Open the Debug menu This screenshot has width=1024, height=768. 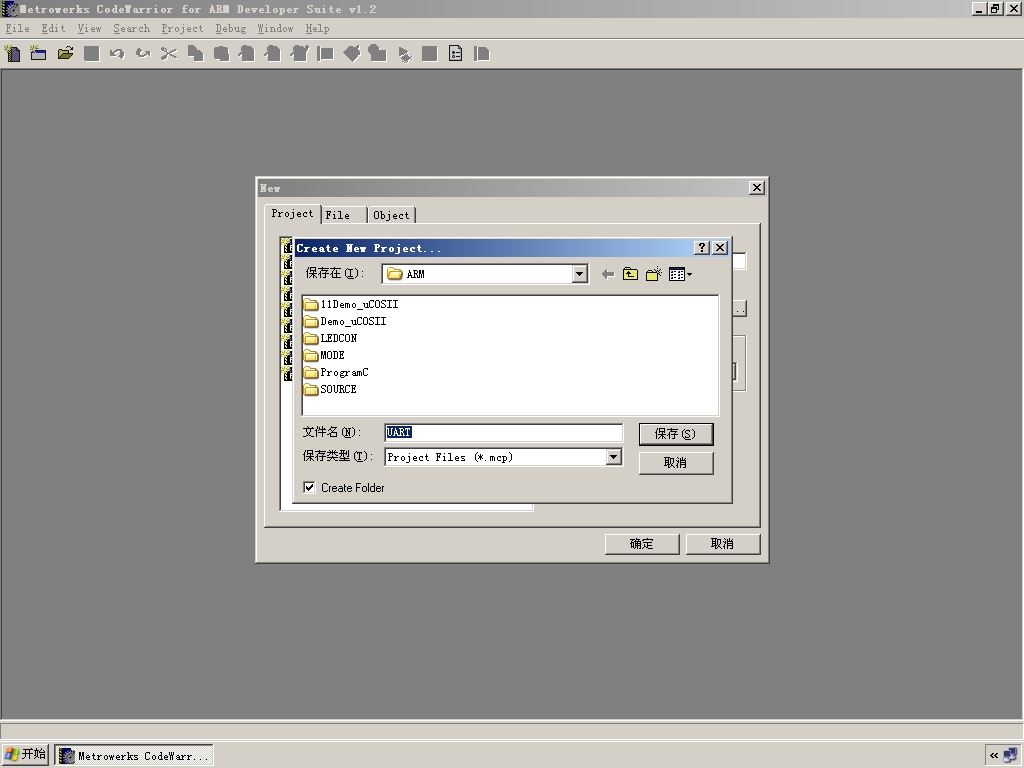point(231,28)
